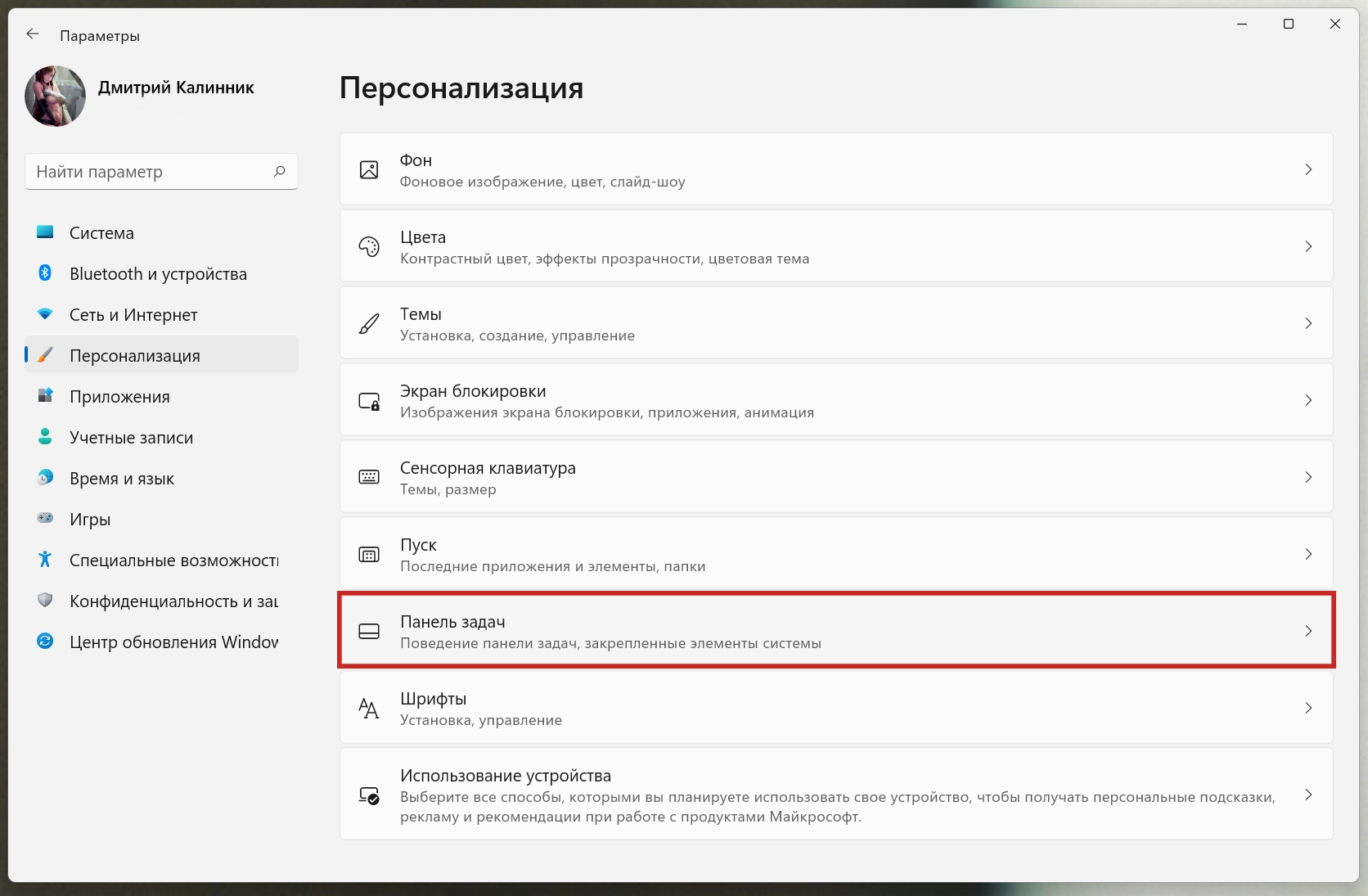Open Центр обновления Windows
This screenshot has height=896, width=1368.
pos(173,642)
